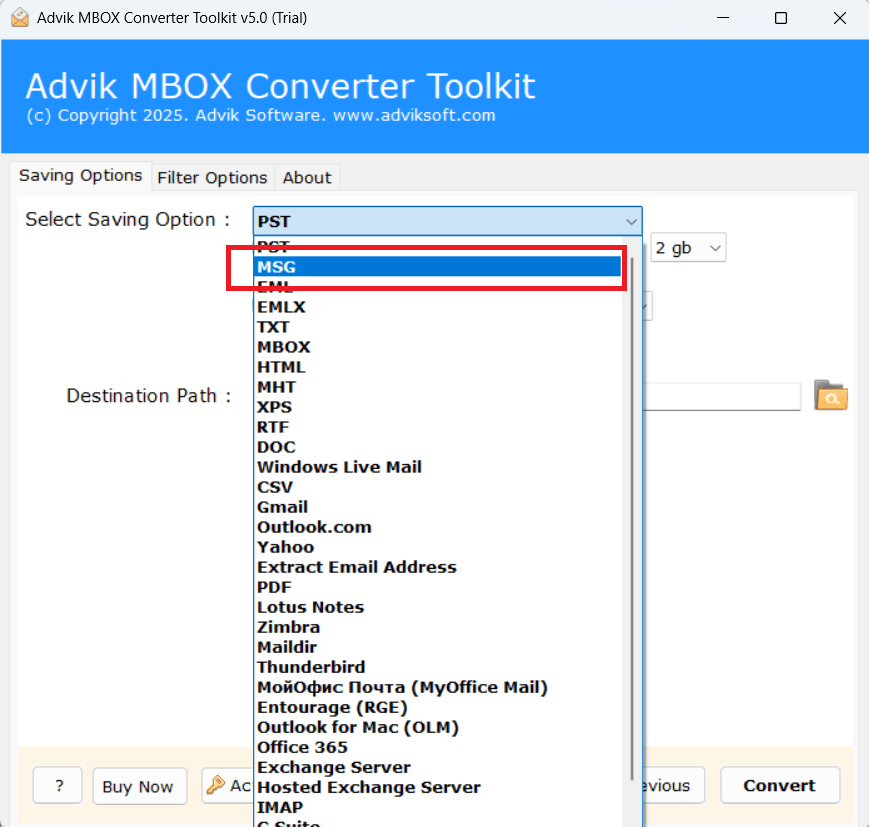The width and height of the screenshot is (869, 827).
Task: Select RTF format in the list
Action: (437, 427)
